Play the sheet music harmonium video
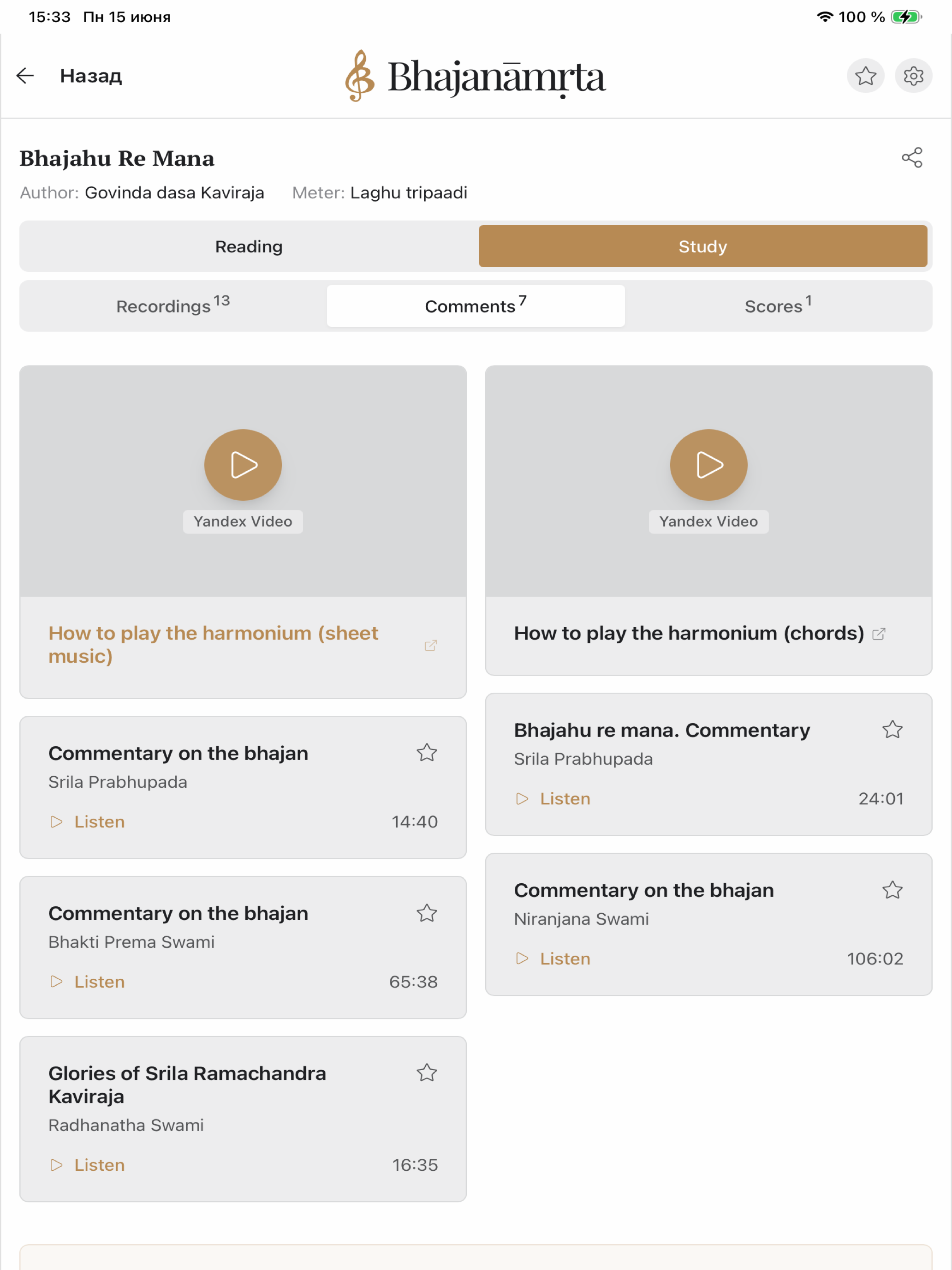952x1270 pixels. click(x=243, y=464)
